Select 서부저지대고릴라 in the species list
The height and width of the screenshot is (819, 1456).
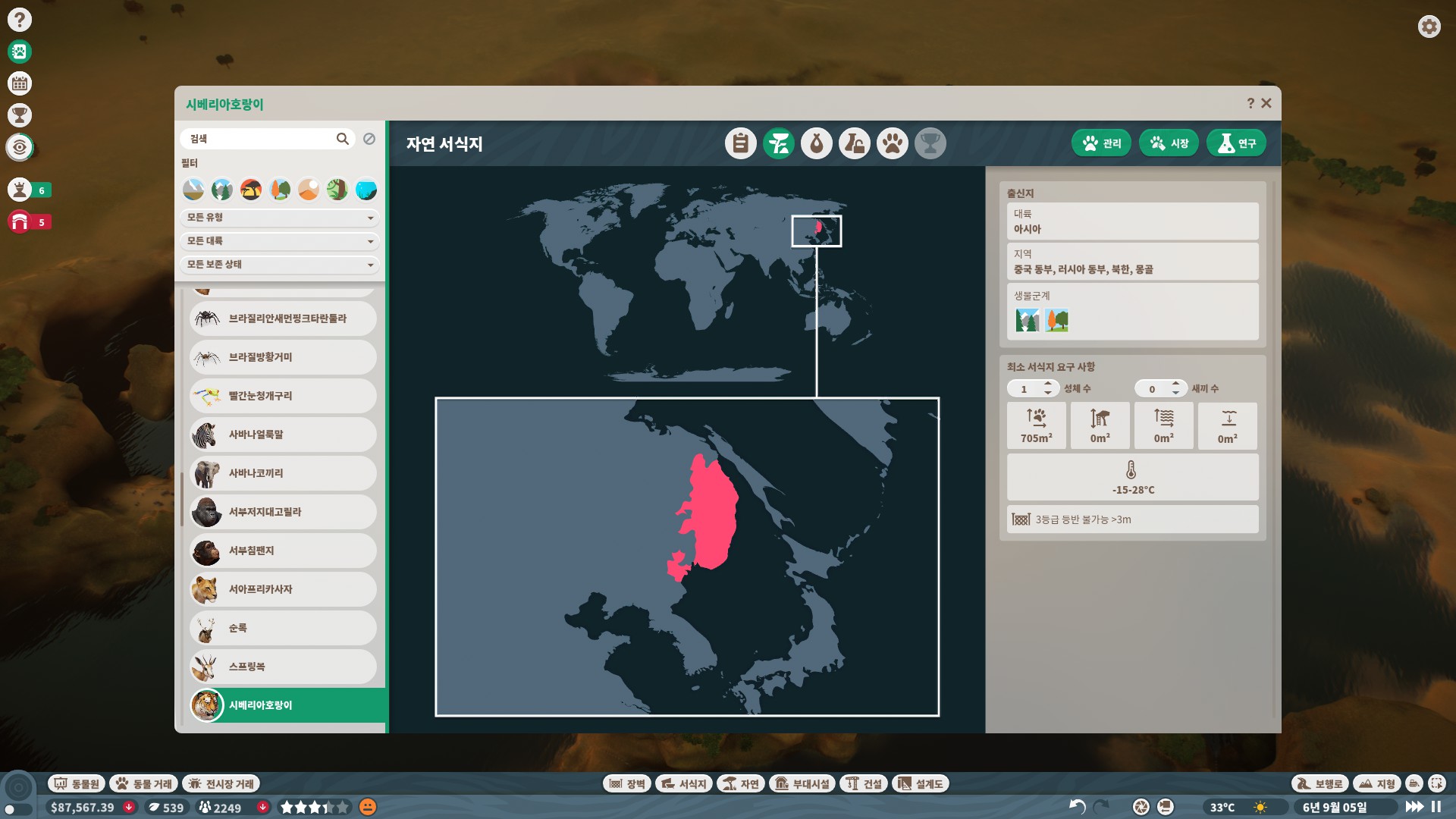(x=282, y=512)
